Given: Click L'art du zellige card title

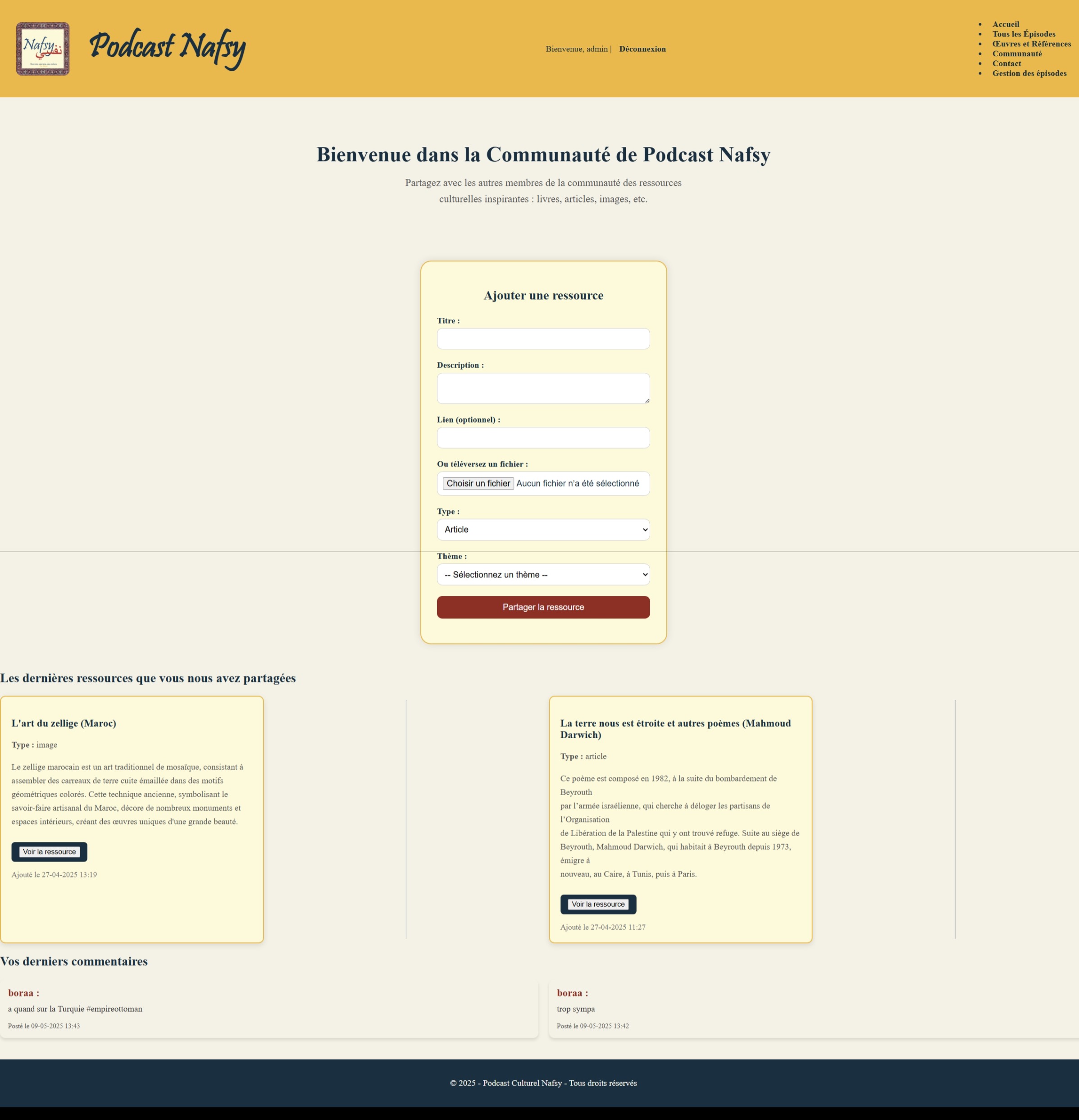Looking at the screenshot, I should 64,723.
